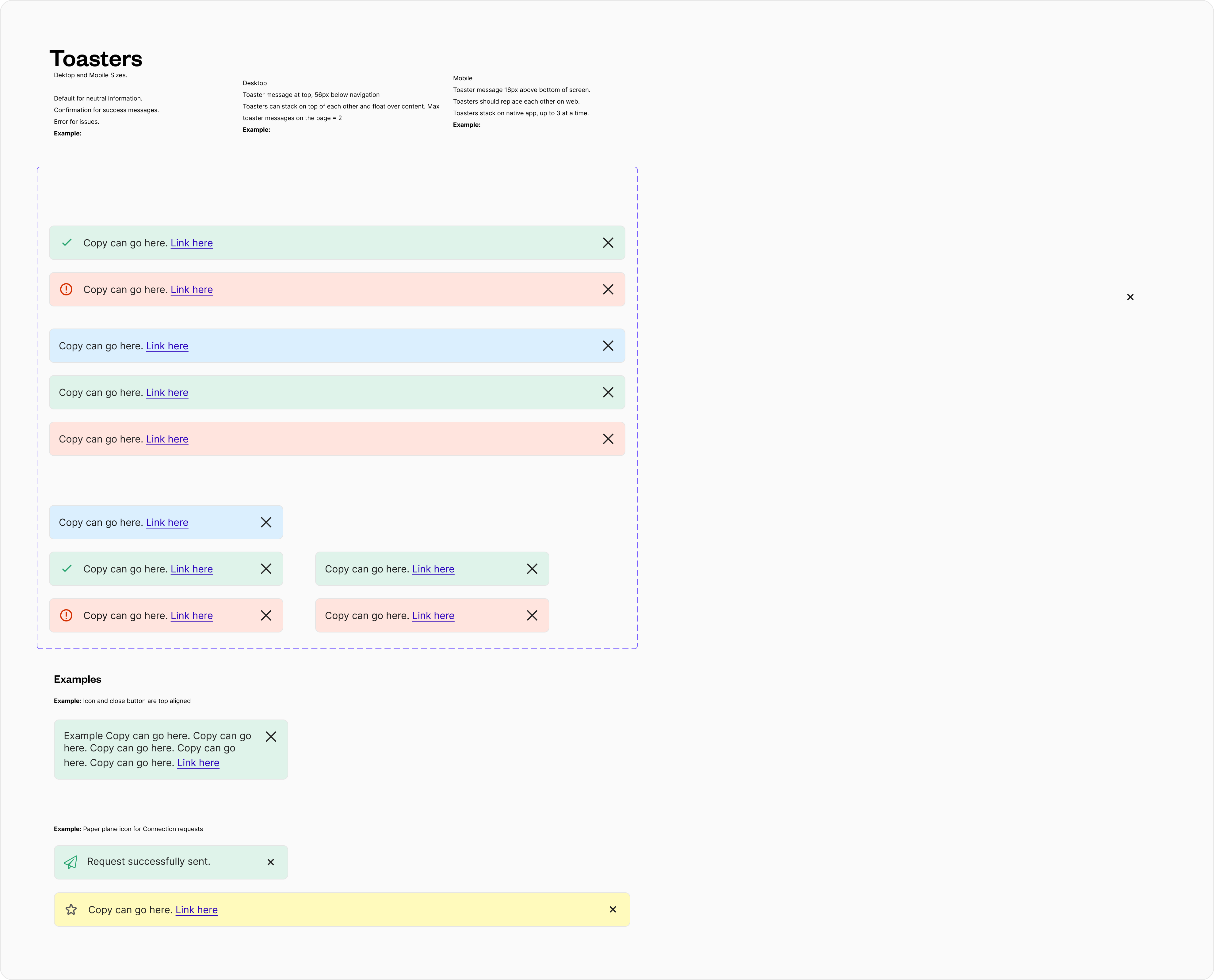Follow 'Link here' in compact green toaster without an icon

433,569
